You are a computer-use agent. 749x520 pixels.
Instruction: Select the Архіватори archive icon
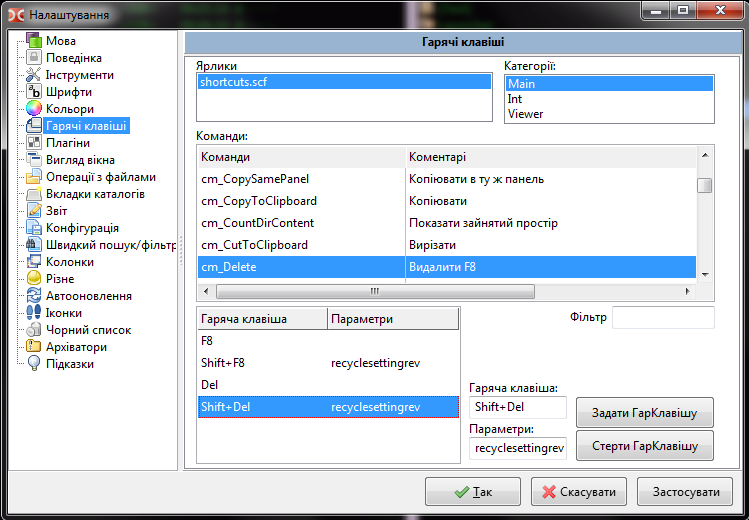34,347
